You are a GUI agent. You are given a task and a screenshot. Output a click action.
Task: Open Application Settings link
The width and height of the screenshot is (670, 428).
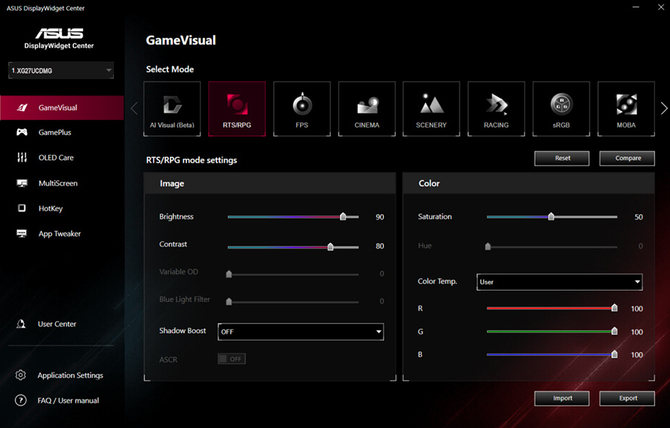click(x=71, y=375)
